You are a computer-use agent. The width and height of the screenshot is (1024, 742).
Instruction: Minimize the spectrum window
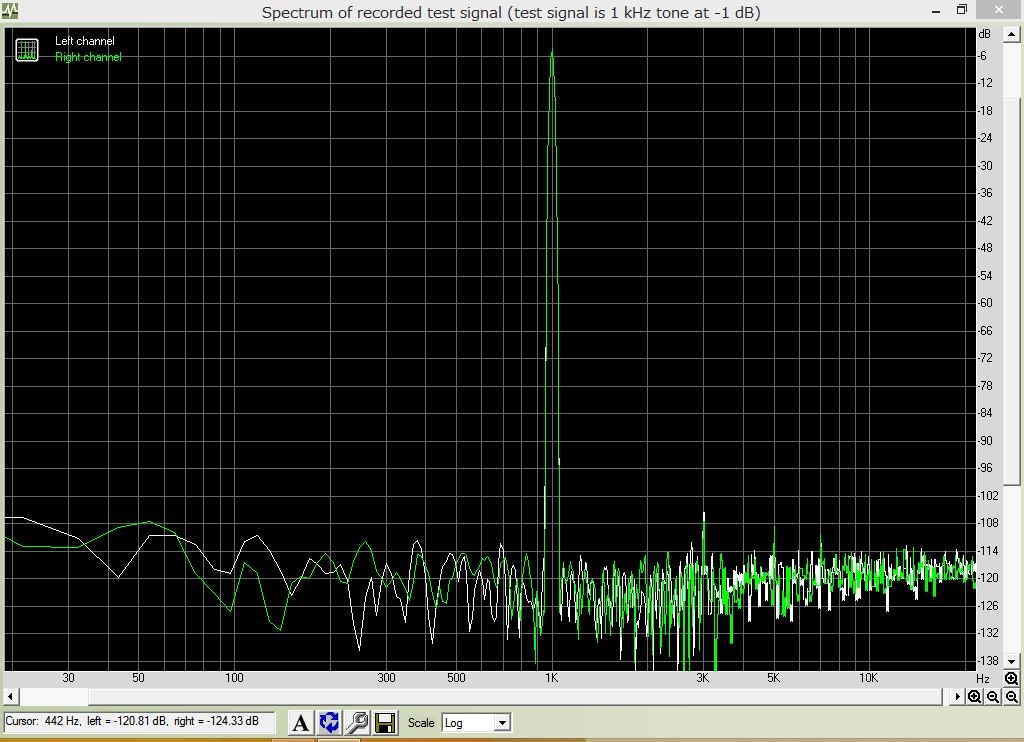click(x=935, y=10)
